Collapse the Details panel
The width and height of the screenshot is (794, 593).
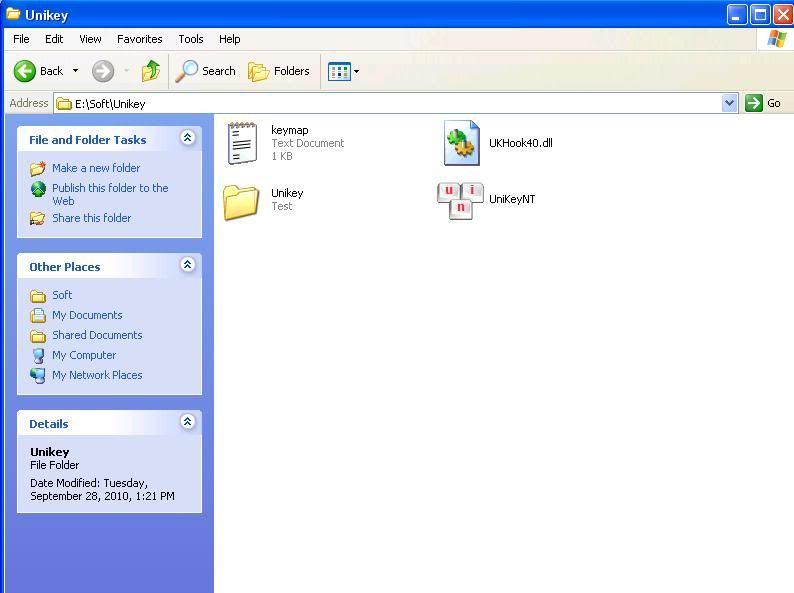[x=187, y=422]
